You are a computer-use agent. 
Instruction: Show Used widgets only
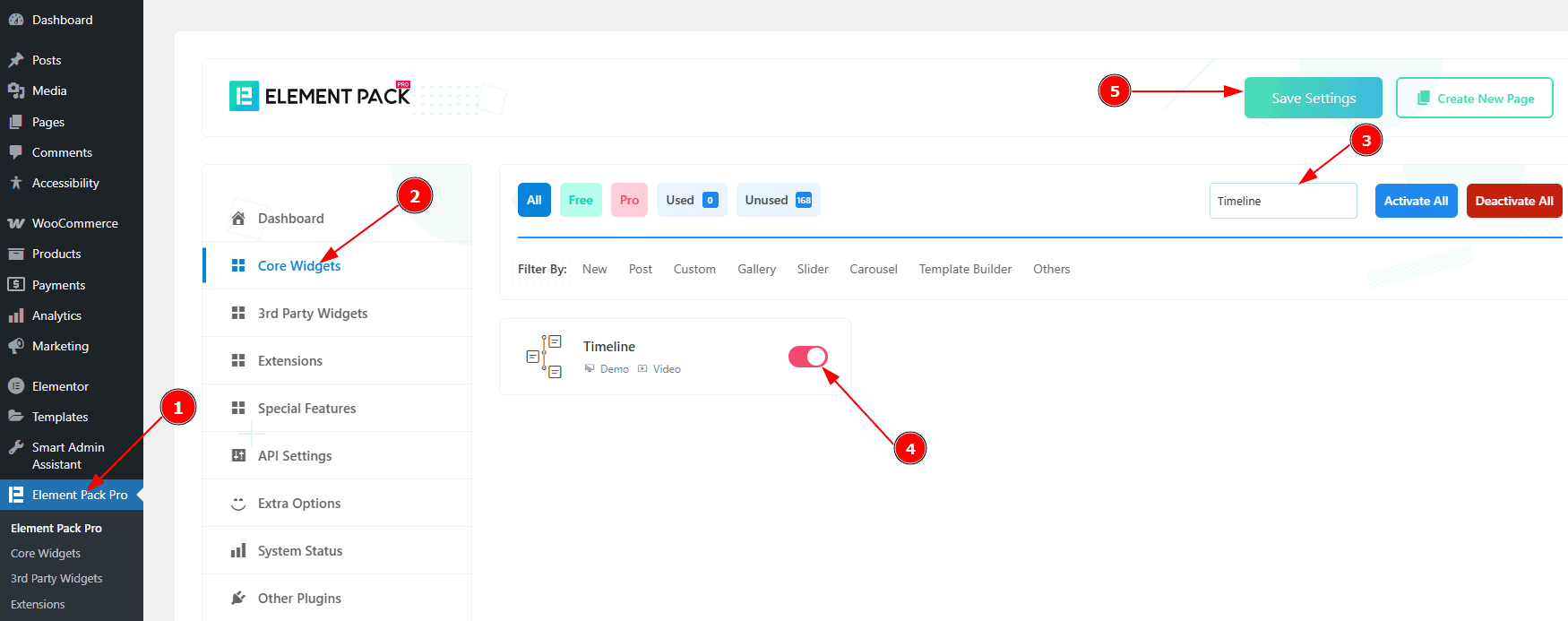(x=692, y=200)
